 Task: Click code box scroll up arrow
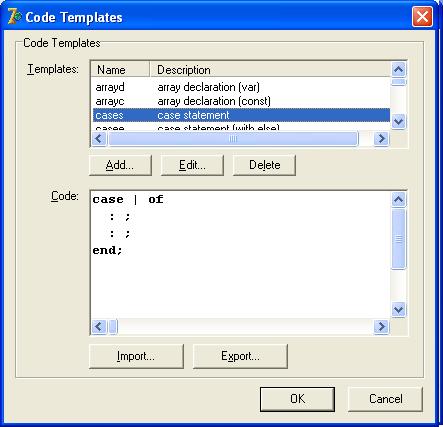tap(399, 200)
